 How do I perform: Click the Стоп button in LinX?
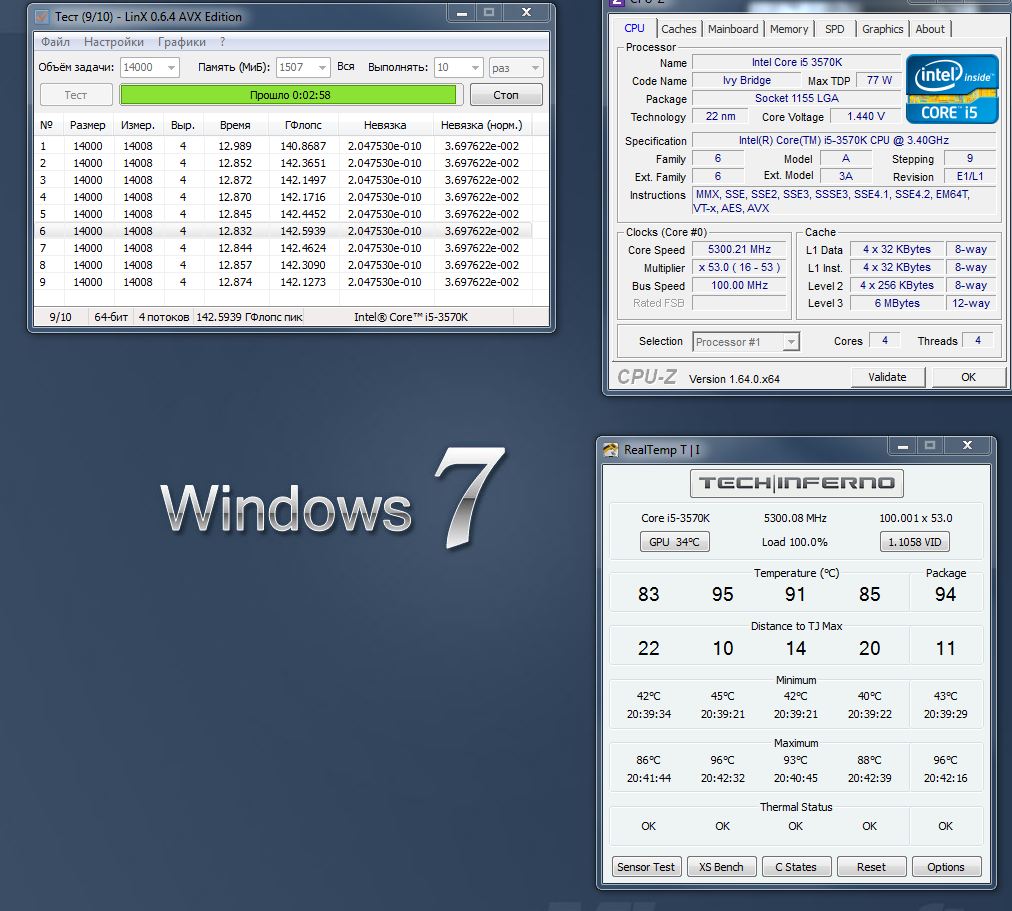point(506,95)
